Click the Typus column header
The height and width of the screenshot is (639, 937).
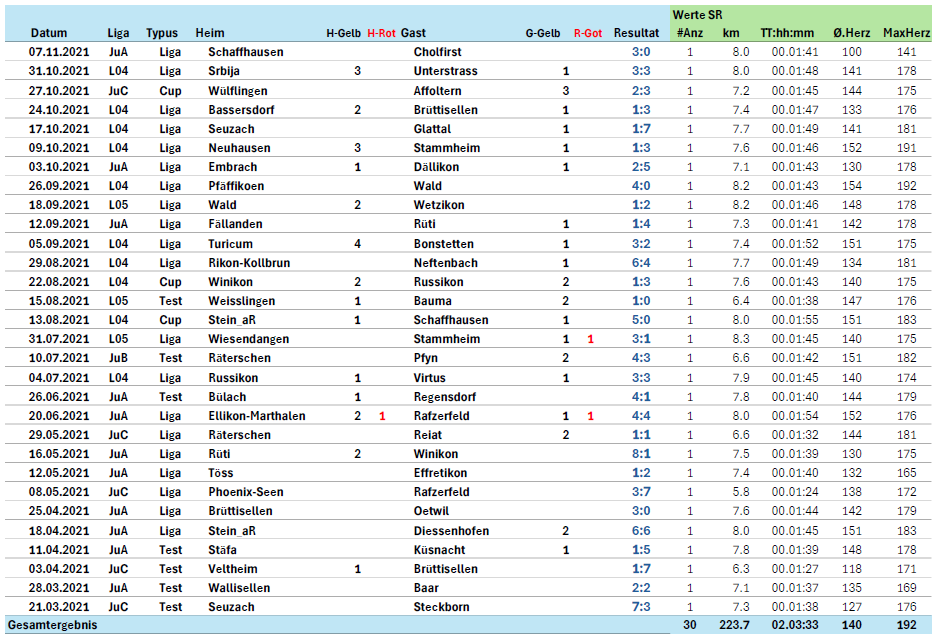pyautogui.click(x=162, y=33)
